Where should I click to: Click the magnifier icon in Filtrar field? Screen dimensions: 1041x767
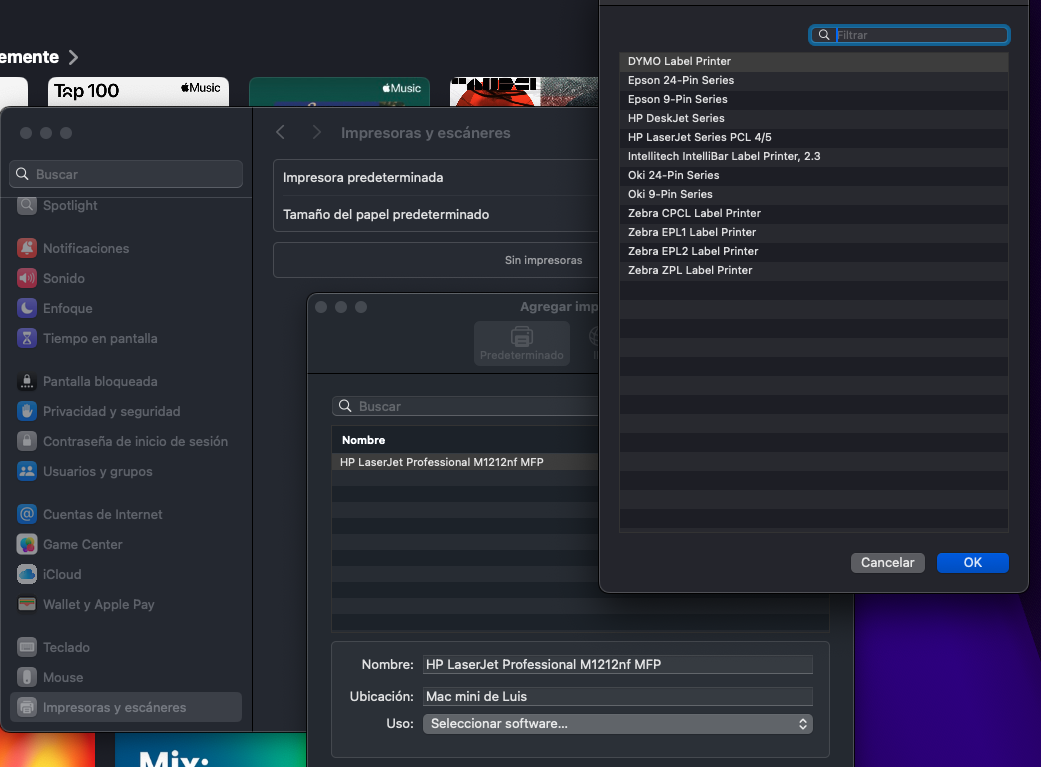824,35
